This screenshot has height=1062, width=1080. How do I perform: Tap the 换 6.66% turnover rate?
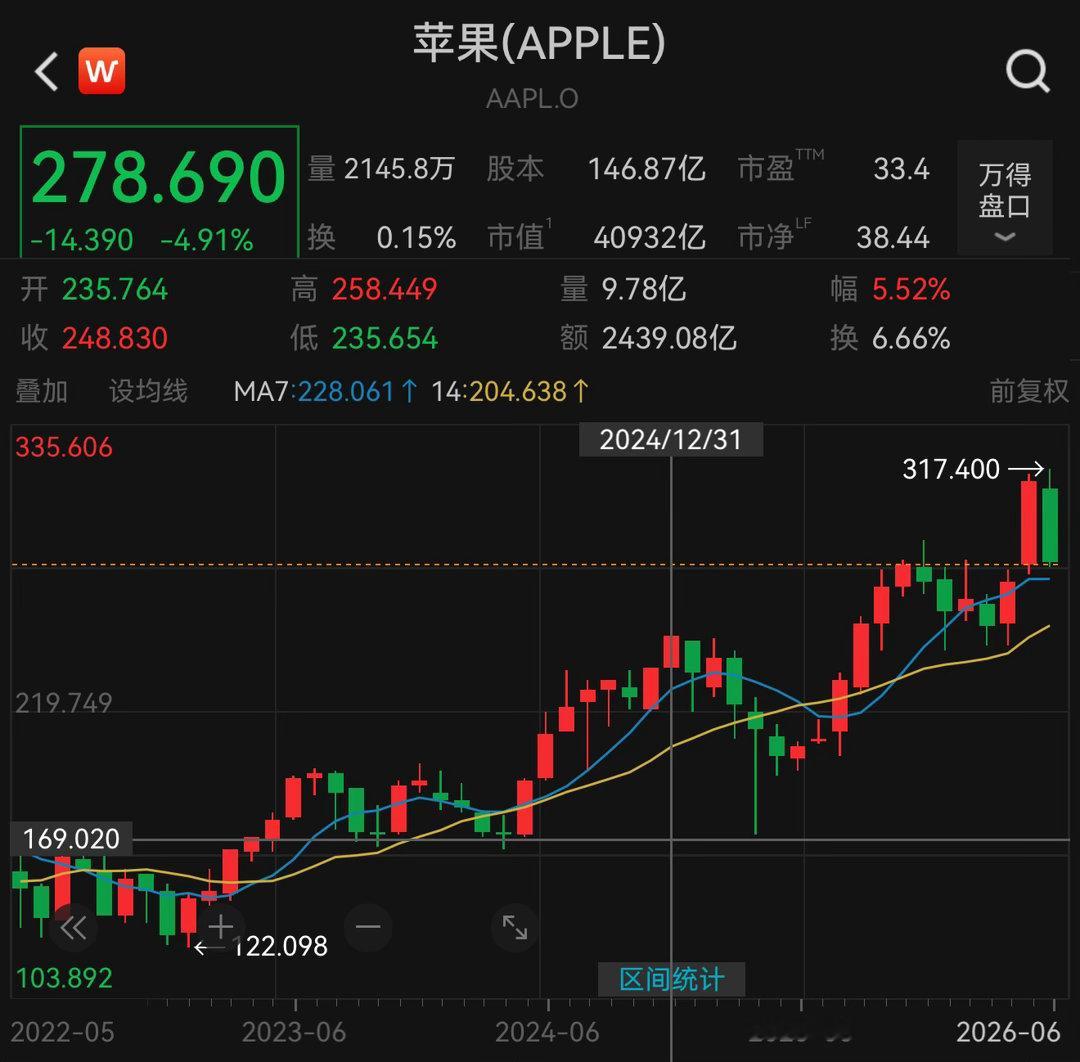point(891,338)
